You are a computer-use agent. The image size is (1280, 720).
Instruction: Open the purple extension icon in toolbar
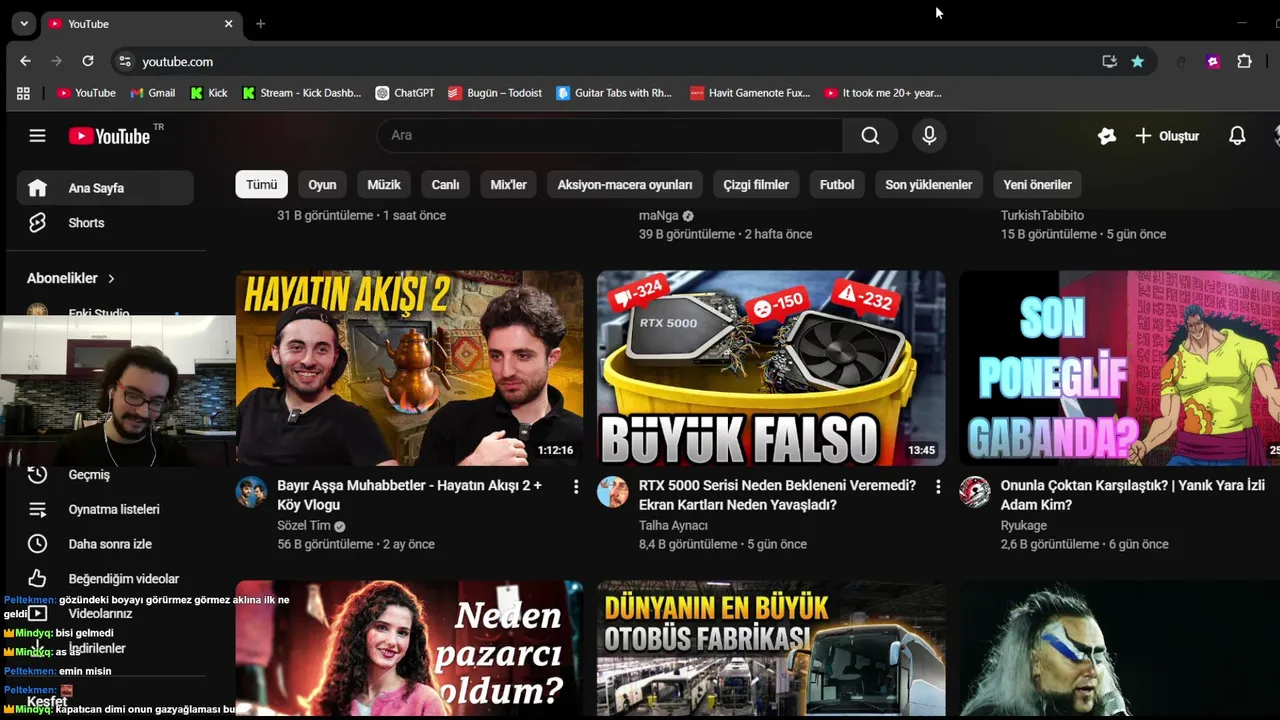point(1213,61)
